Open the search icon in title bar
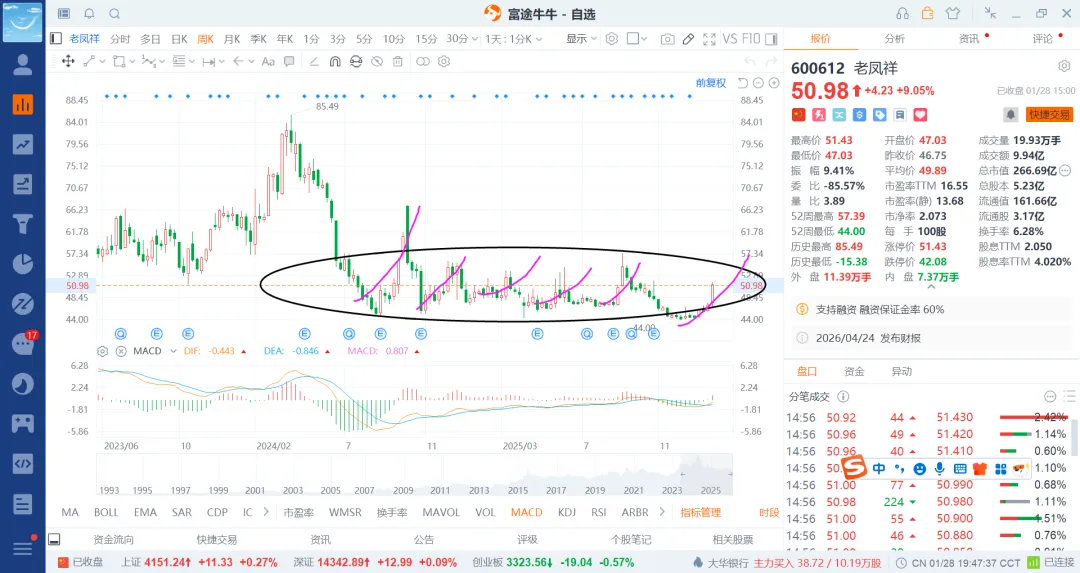 click(x=114, y=14)
